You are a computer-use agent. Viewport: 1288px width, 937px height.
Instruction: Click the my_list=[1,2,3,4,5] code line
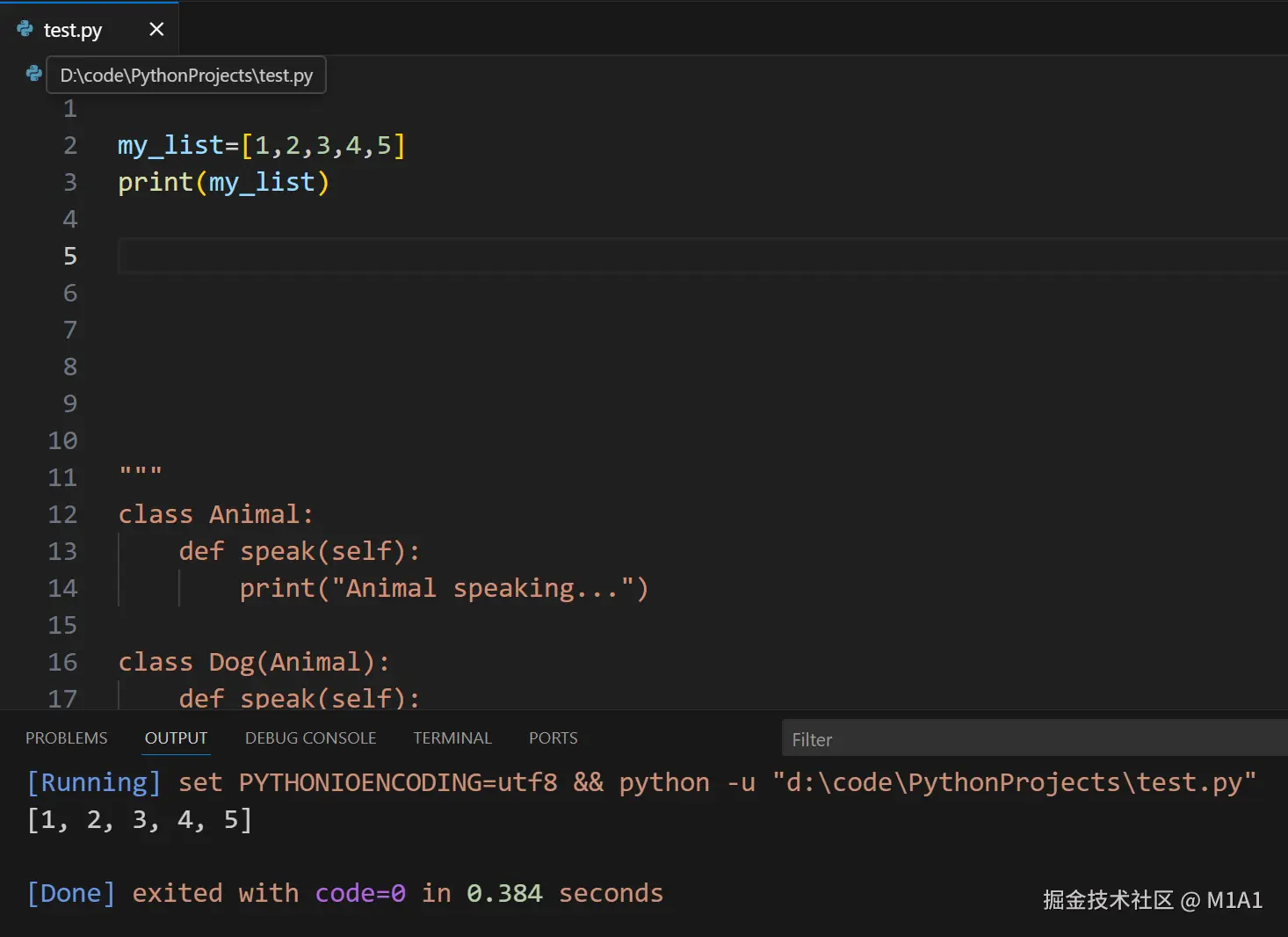(x=262, y=145)
